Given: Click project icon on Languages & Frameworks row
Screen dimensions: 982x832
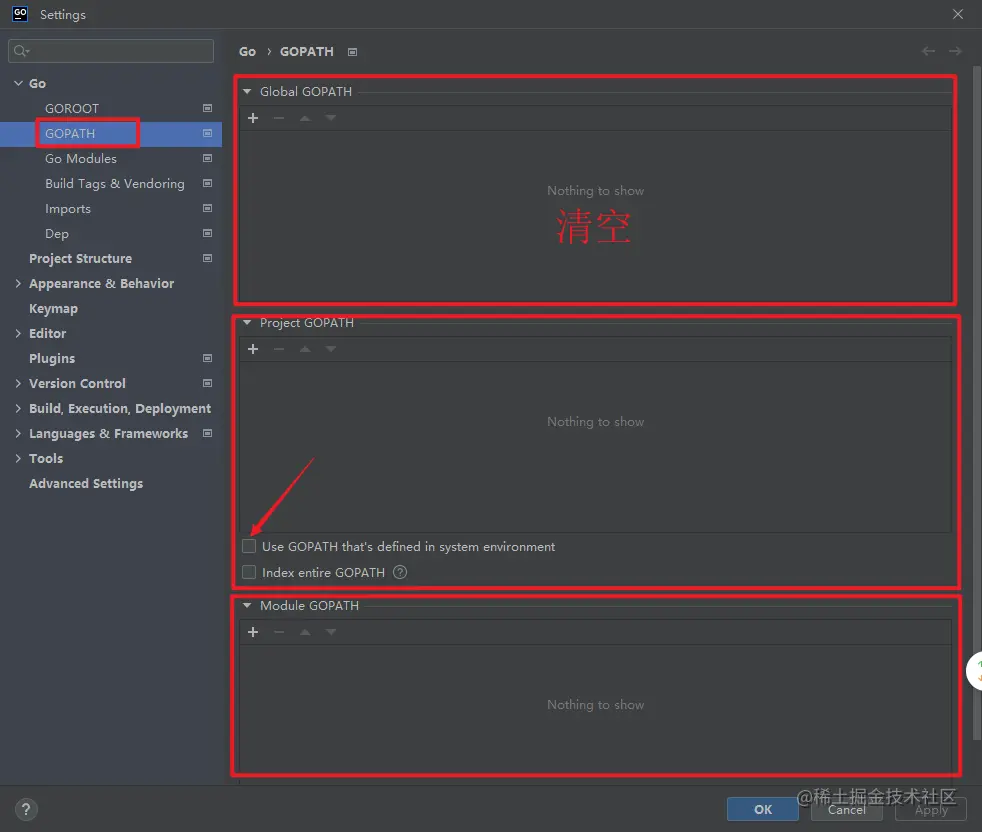Looking at the screenshot, I should 207,434.
